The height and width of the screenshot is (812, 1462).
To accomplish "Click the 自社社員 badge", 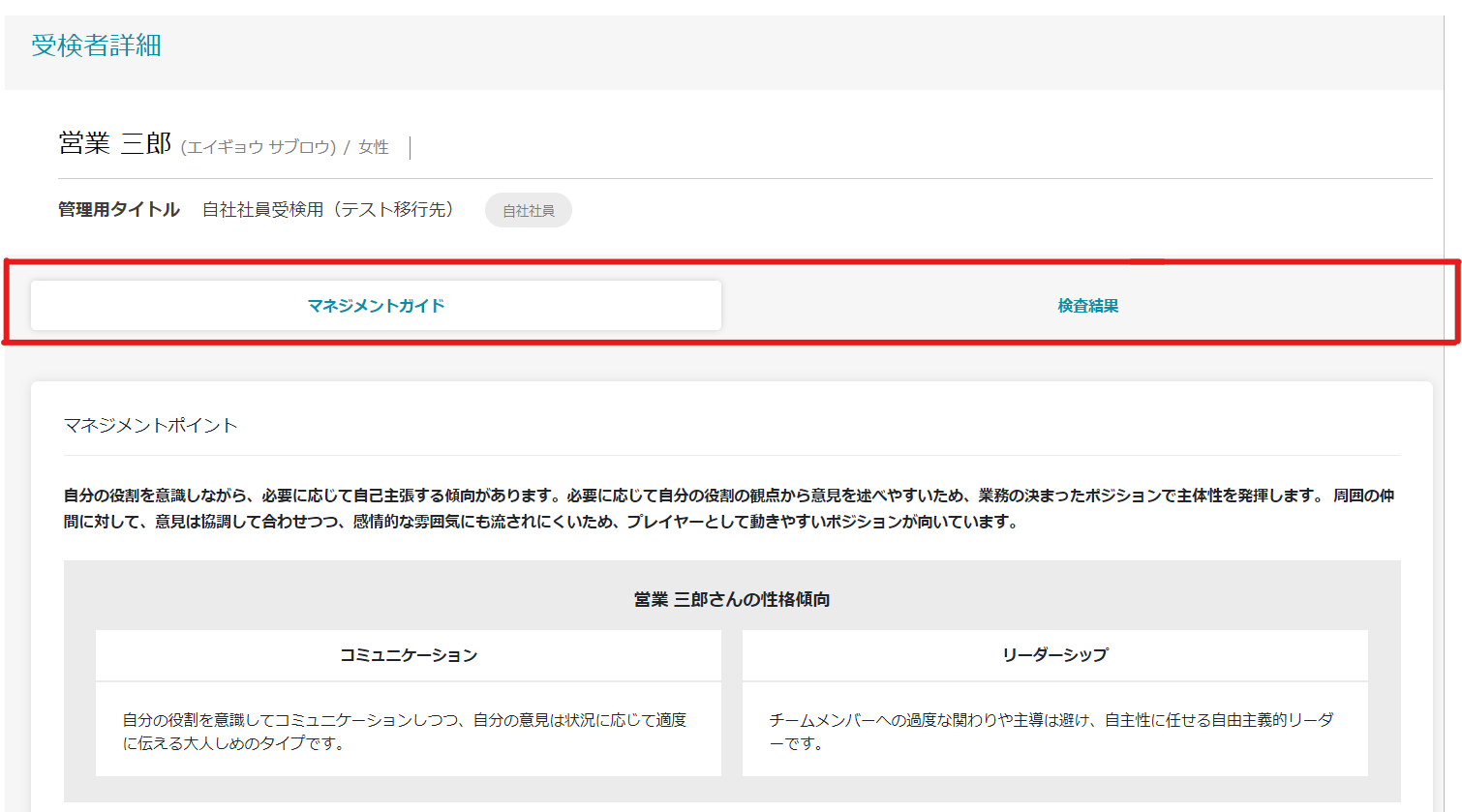I will point(528,209).
